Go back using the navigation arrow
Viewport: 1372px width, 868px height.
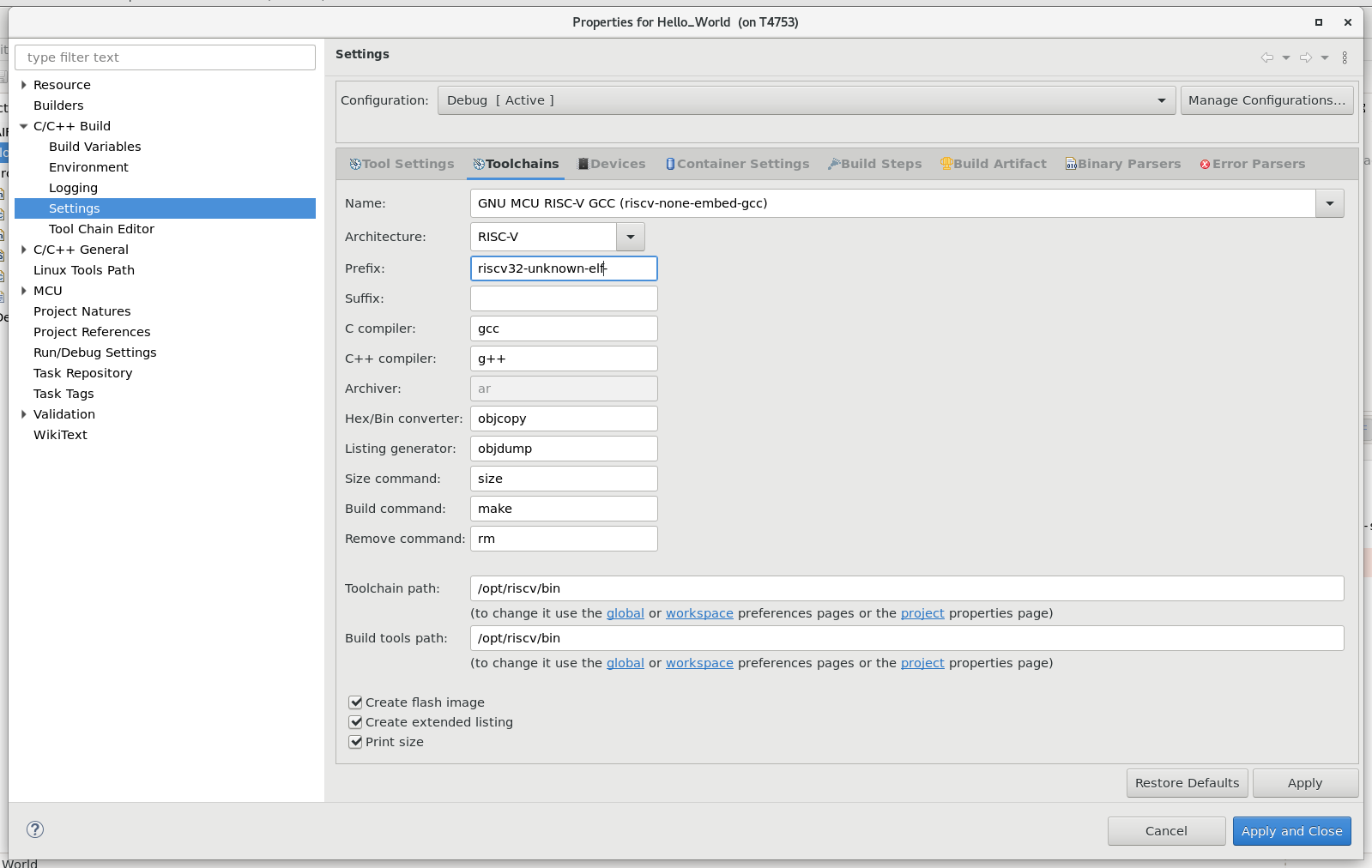click(1266, 57)
